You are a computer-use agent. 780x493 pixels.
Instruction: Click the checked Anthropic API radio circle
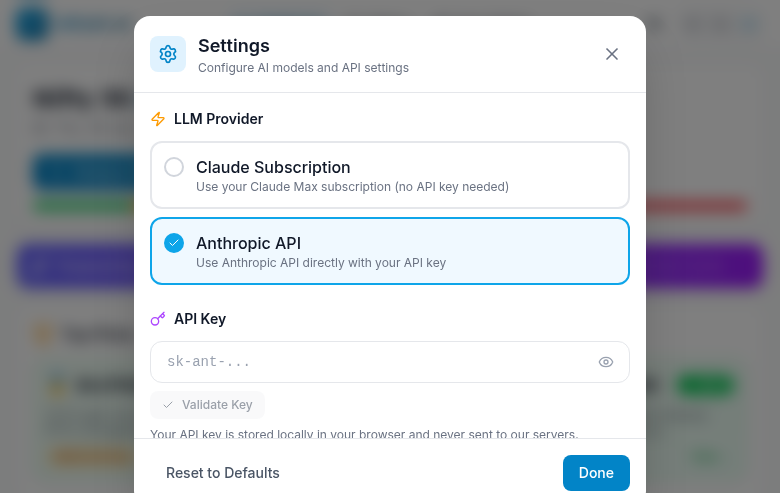tap(174, 243)
